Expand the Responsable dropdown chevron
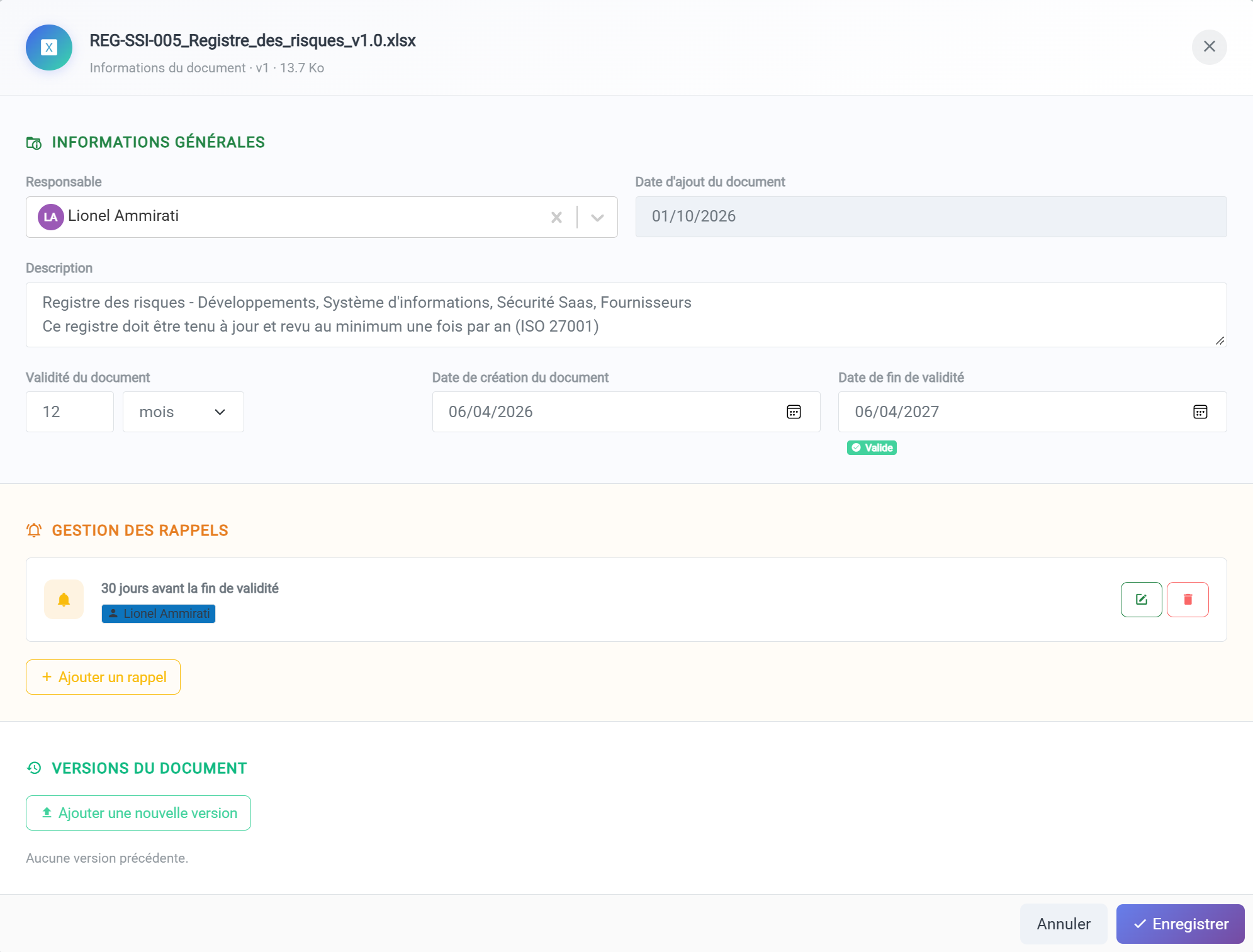 tap(597, 217)
